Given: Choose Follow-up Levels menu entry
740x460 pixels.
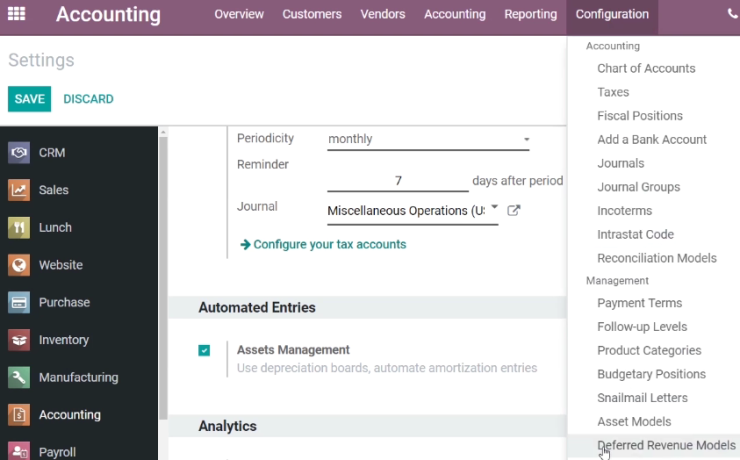Looking at the screenshot, I should [x=642, y=326].
